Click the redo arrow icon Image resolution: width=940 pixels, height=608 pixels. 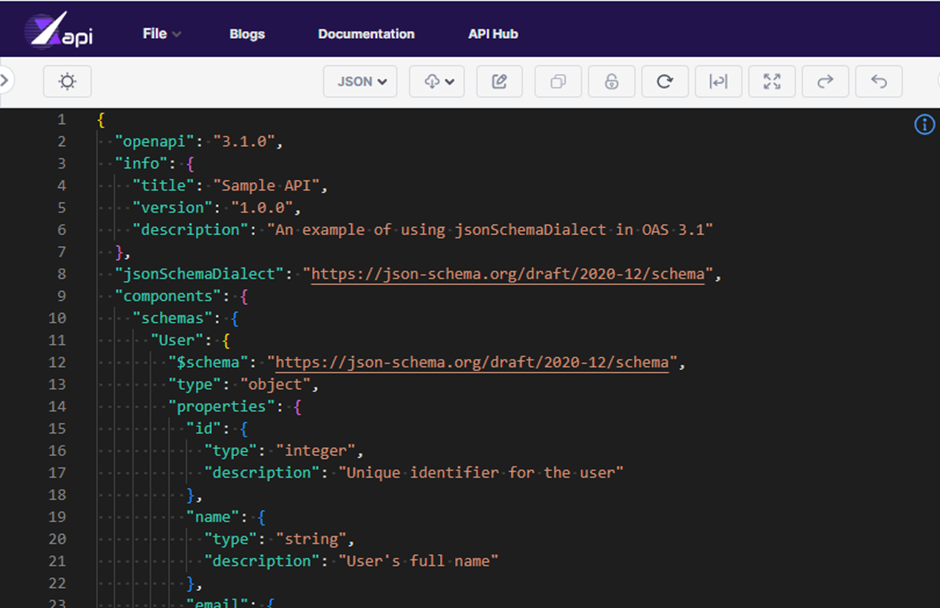tap(825, 81)
